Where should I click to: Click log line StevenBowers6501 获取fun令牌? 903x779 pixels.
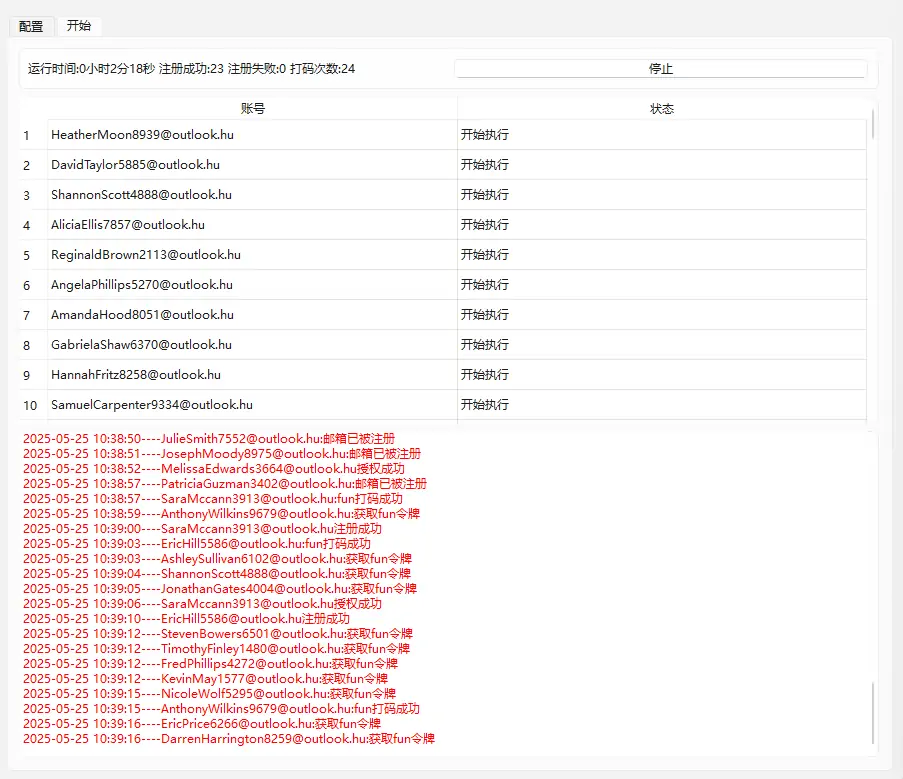(x=218, y=633)
